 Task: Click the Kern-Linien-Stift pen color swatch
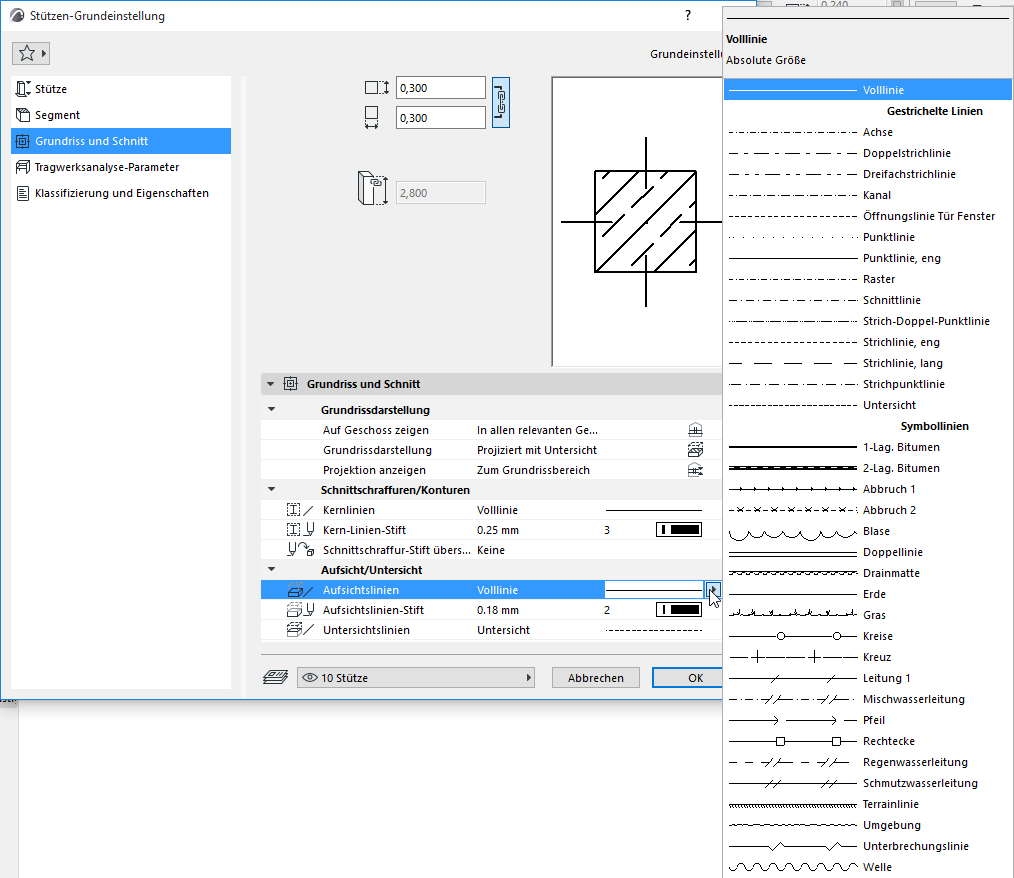point(679,530)
